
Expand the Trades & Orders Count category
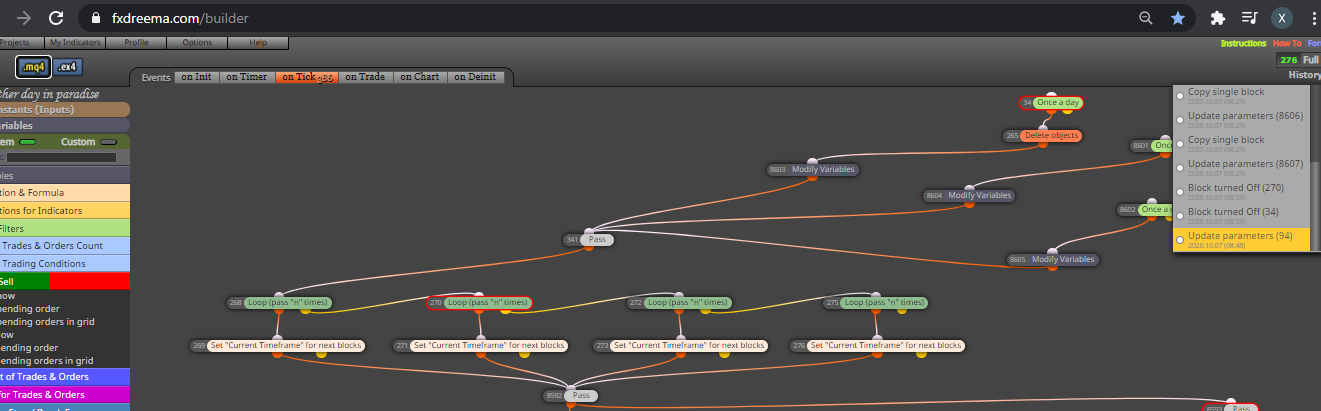[65, 245]
